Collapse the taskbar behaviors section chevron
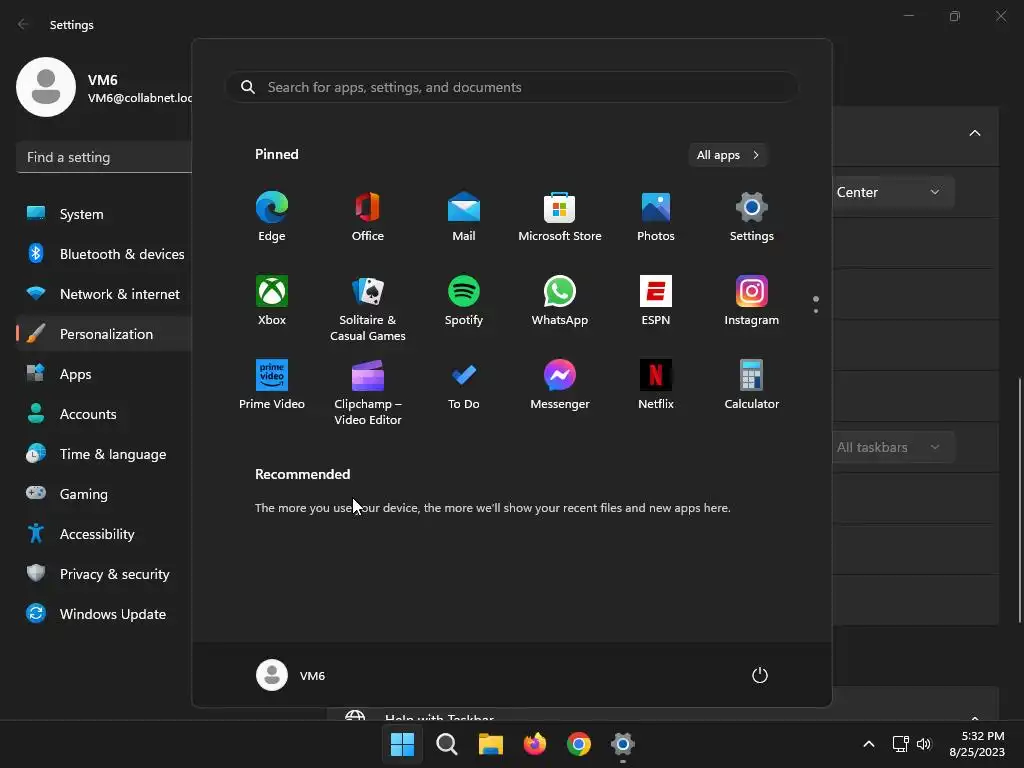Image resolution: width=1024 pixels, height=768 pixels. tap(975, 133)
